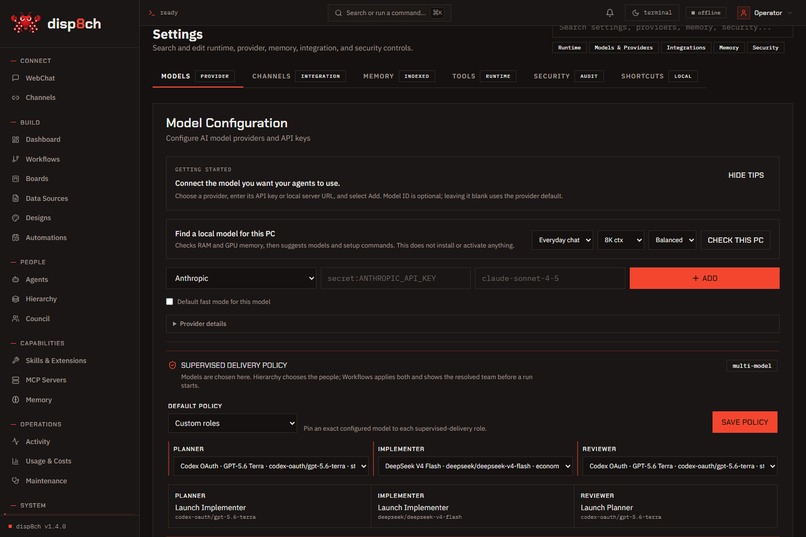Open the Balanced dropdown
The width and height of the screenshot is (806, 537).
(673, 240)
